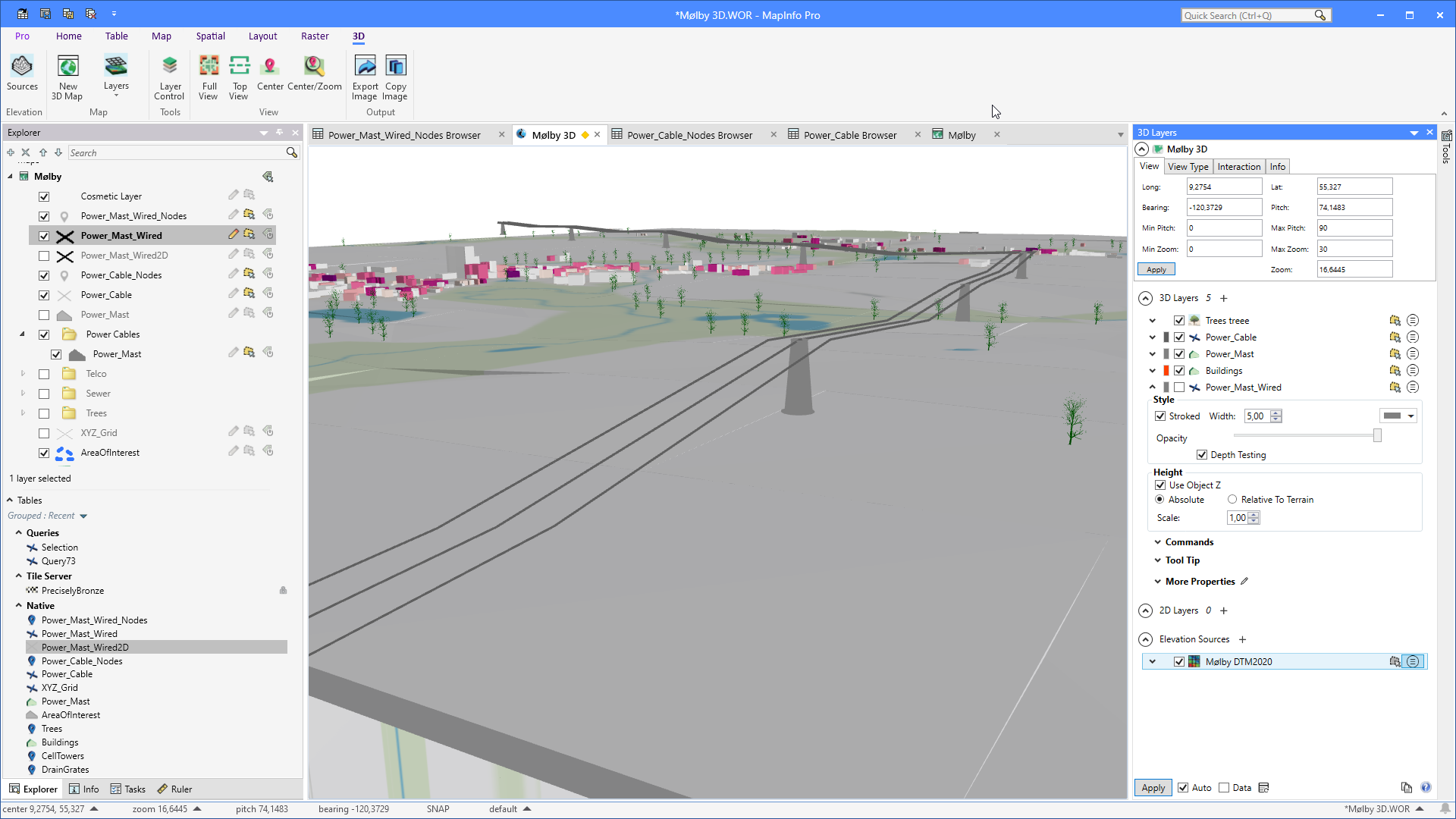Select the Copy Image output tool
Viewport: 1456px width, 819px height.
[x=395, y=76]
